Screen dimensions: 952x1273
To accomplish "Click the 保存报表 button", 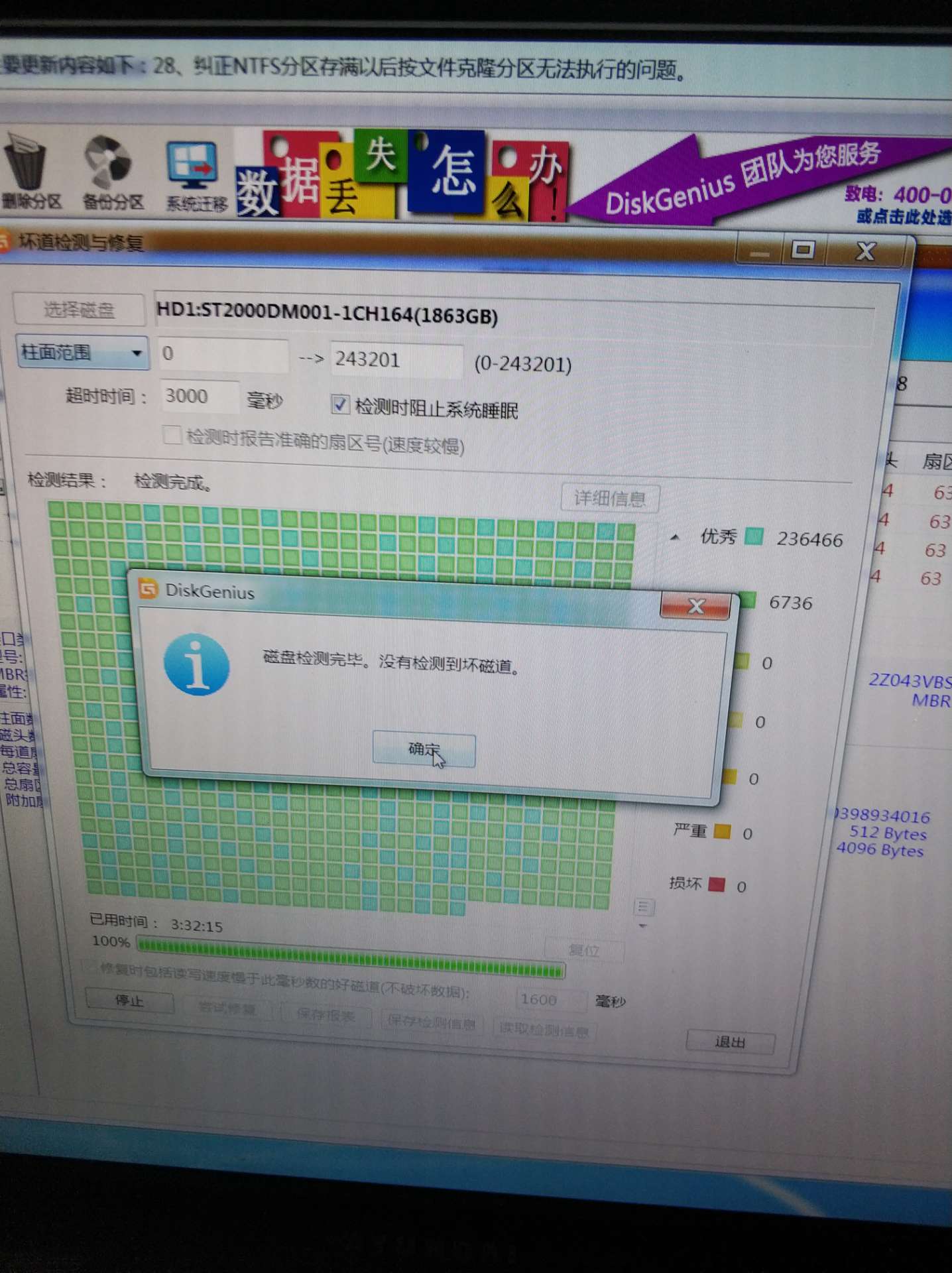I will point(326,1016).
